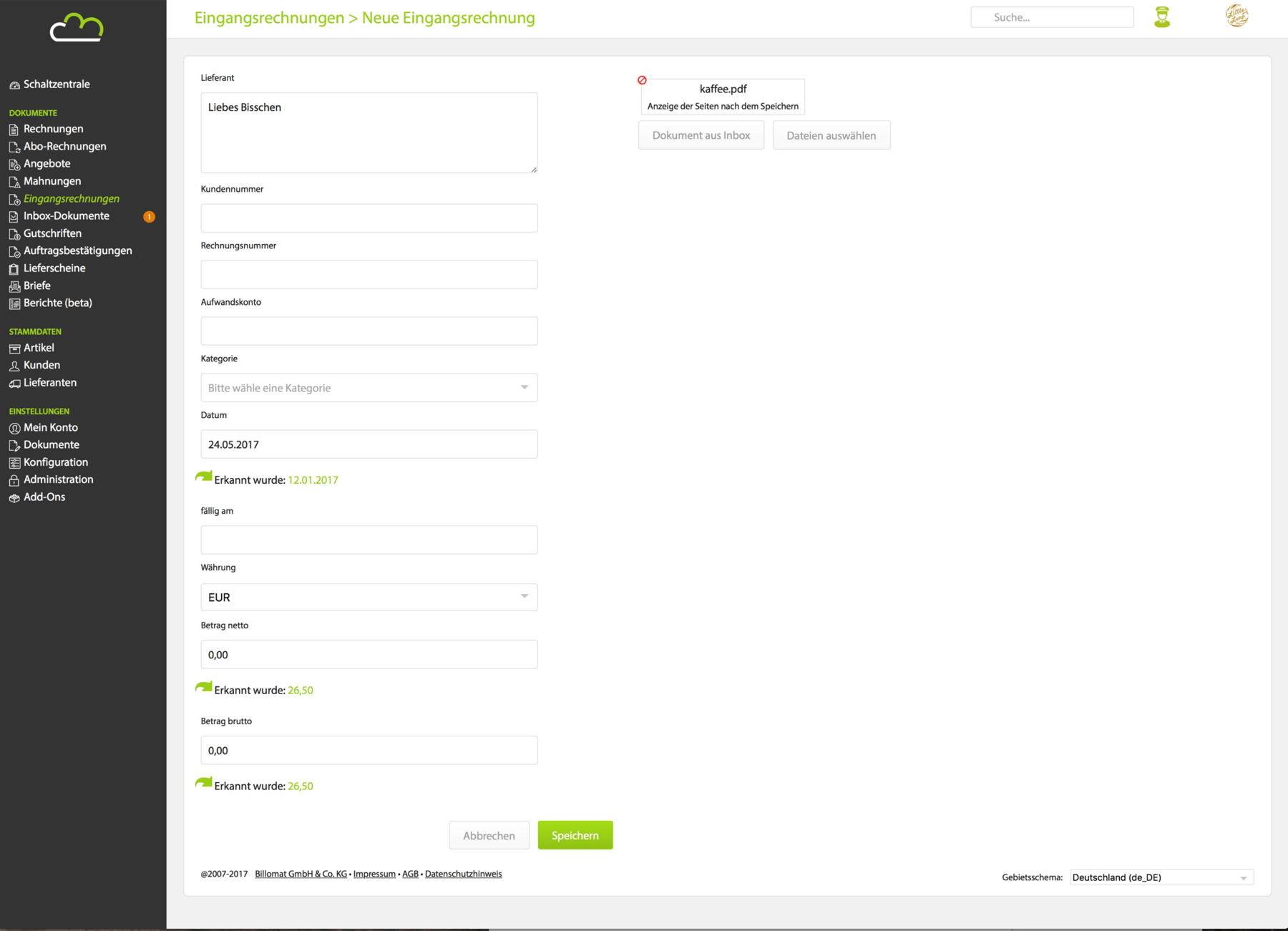Click the Betrag brutto input field
This screenshot has width=1288, height=931.
[x=369, y=750]
